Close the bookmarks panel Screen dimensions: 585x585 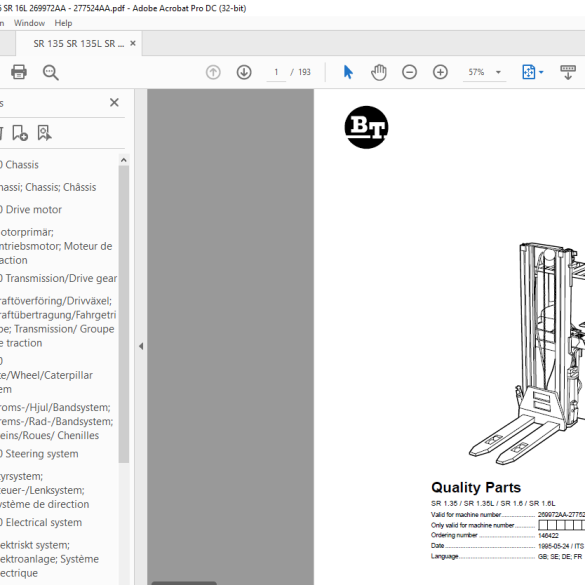(x=115, y=102)
